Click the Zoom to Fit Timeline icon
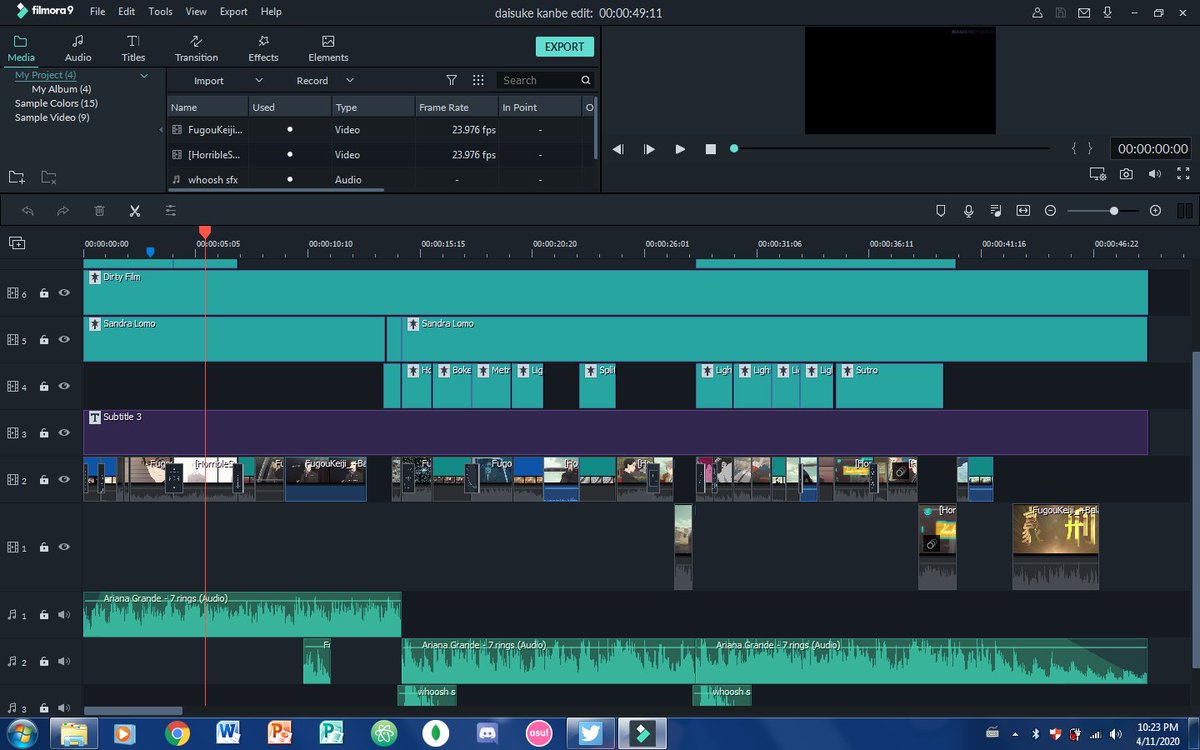Image resolution: width=1200 pixels, height=750 pixels. click(x=1023, y=211)
